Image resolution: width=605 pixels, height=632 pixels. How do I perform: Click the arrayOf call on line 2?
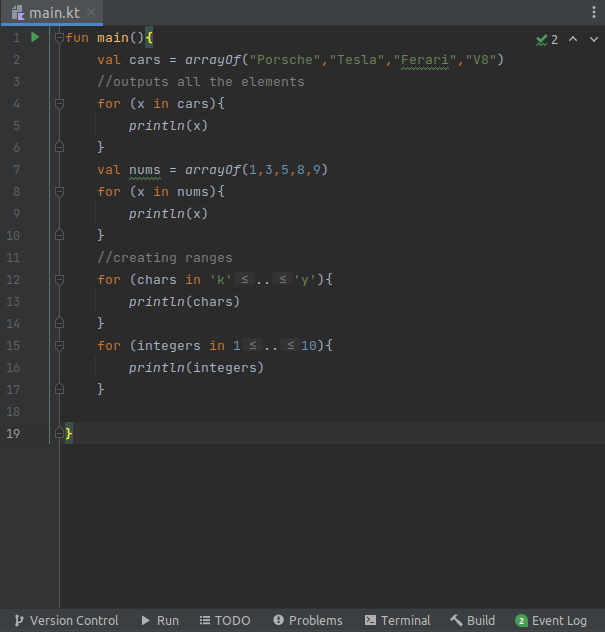click(213, 60)
